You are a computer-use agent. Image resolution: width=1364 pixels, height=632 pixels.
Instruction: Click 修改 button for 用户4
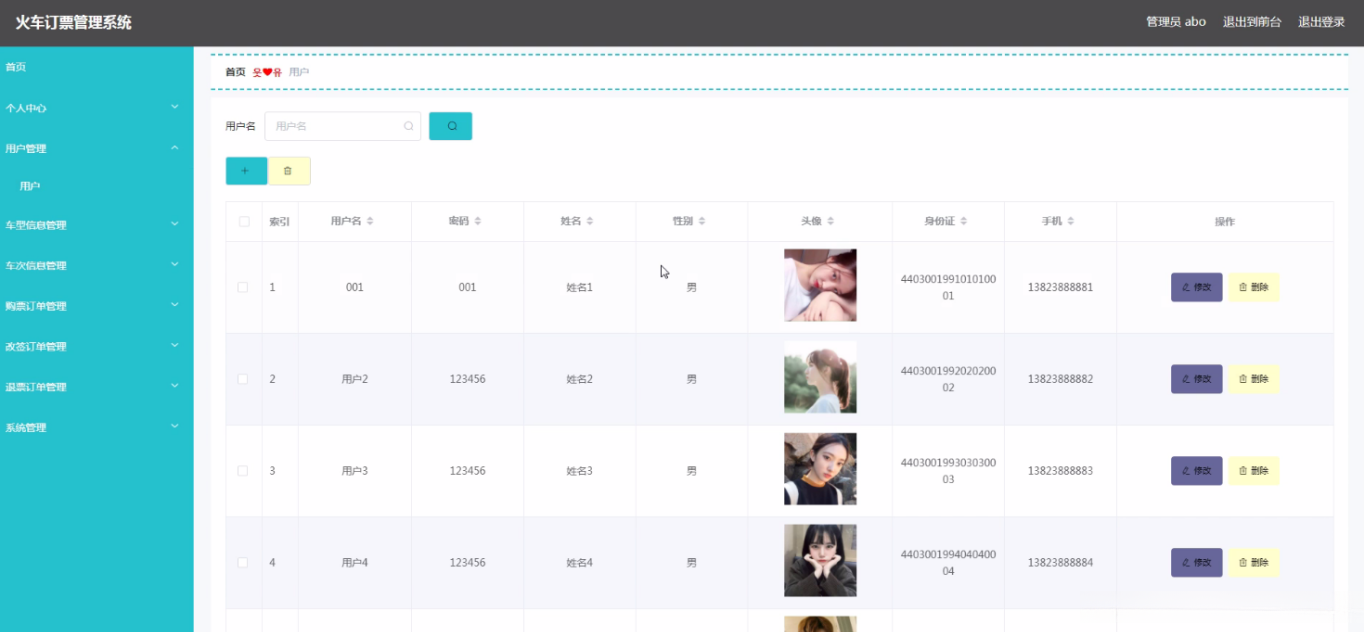pos(1196,563)
